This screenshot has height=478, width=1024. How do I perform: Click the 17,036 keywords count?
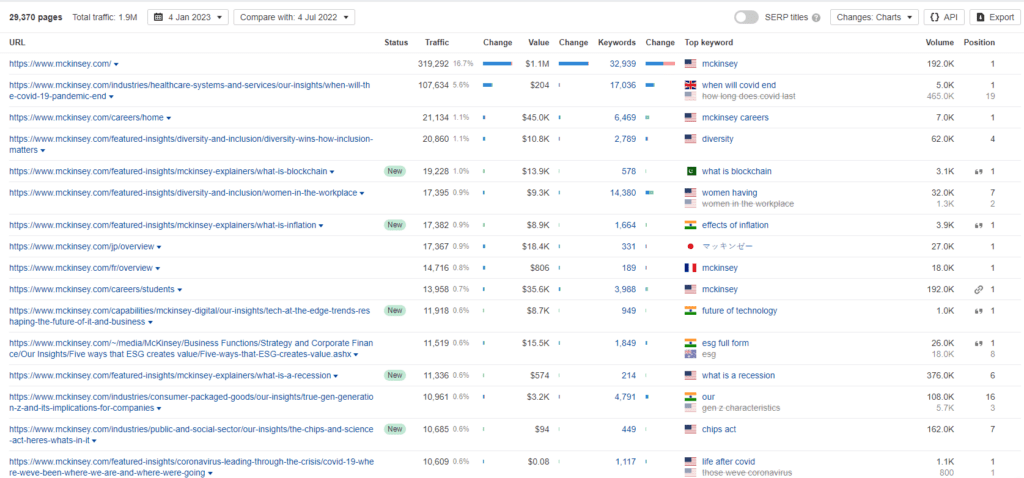coord(622,85)
